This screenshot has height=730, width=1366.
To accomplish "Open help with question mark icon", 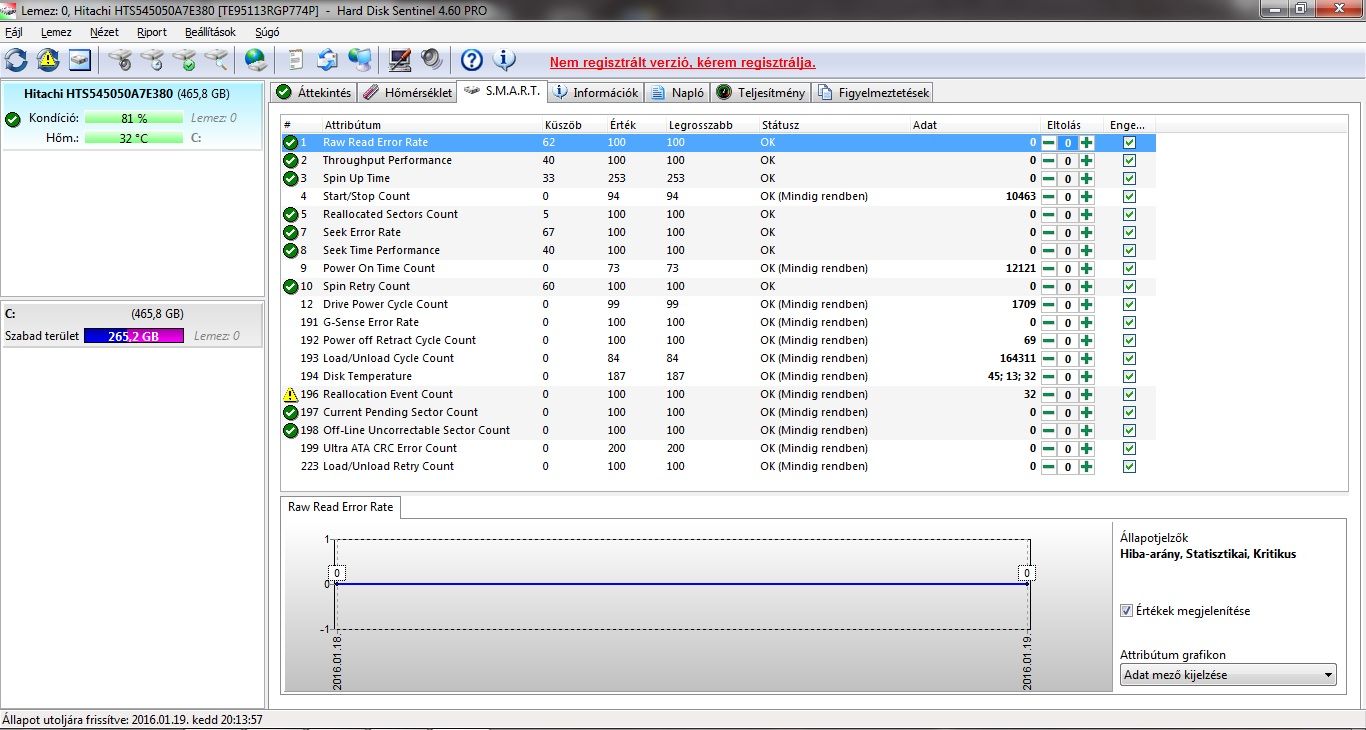I will pos(472,60).
